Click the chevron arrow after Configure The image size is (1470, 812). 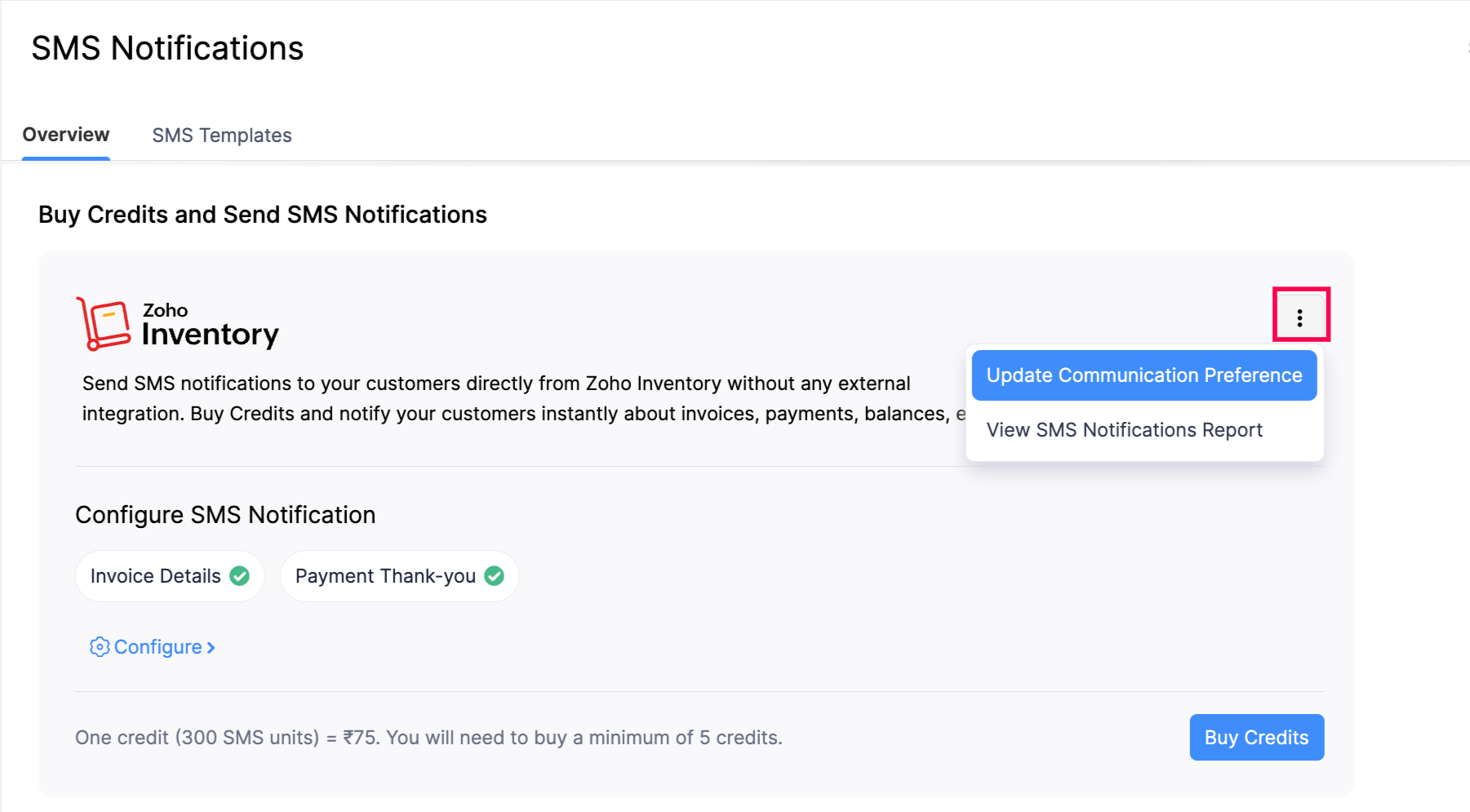[211, 647]
